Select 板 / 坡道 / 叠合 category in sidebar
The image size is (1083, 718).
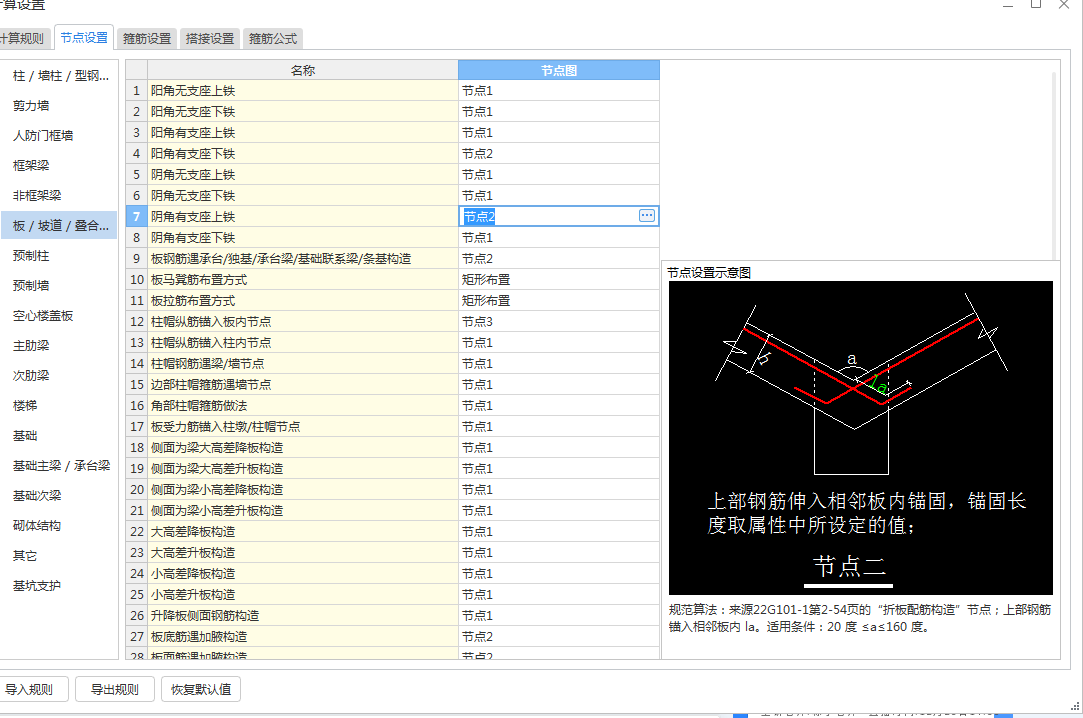61,226
